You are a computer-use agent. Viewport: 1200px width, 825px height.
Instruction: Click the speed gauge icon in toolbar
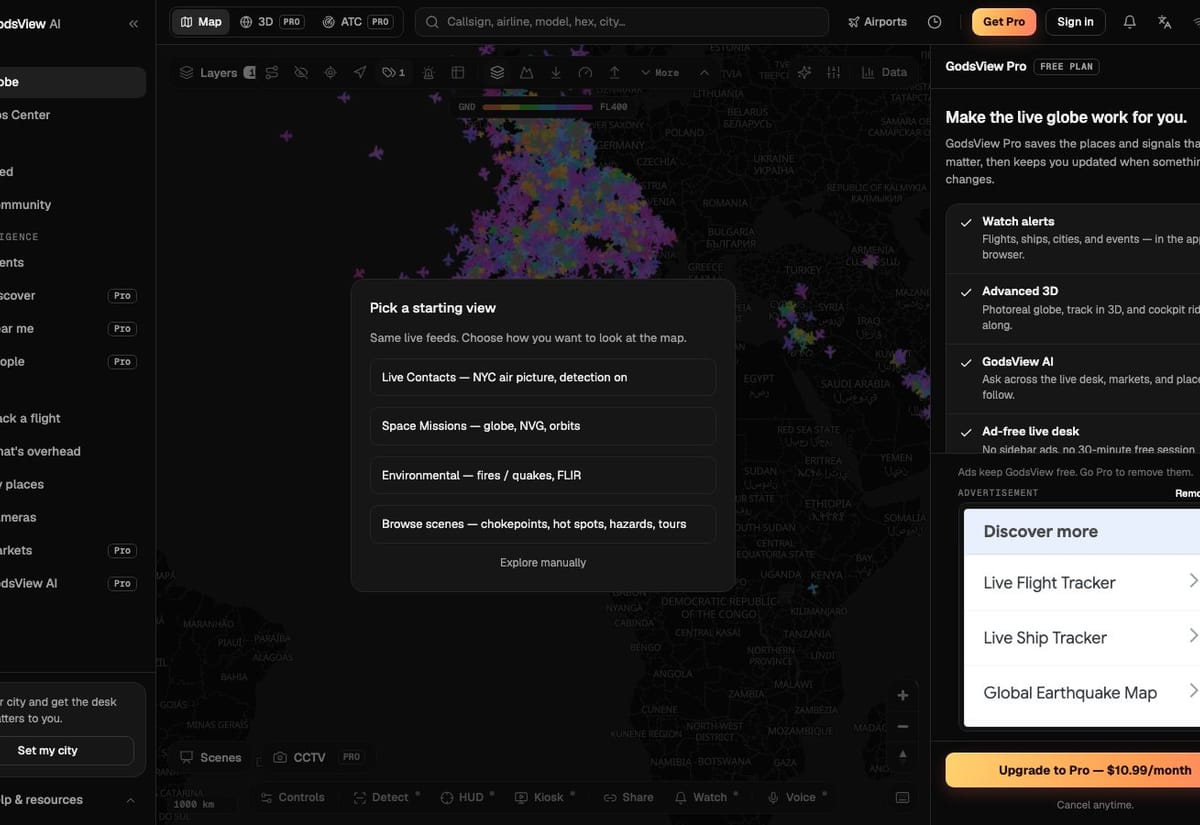pyautogui.click(x=585, y=73)
